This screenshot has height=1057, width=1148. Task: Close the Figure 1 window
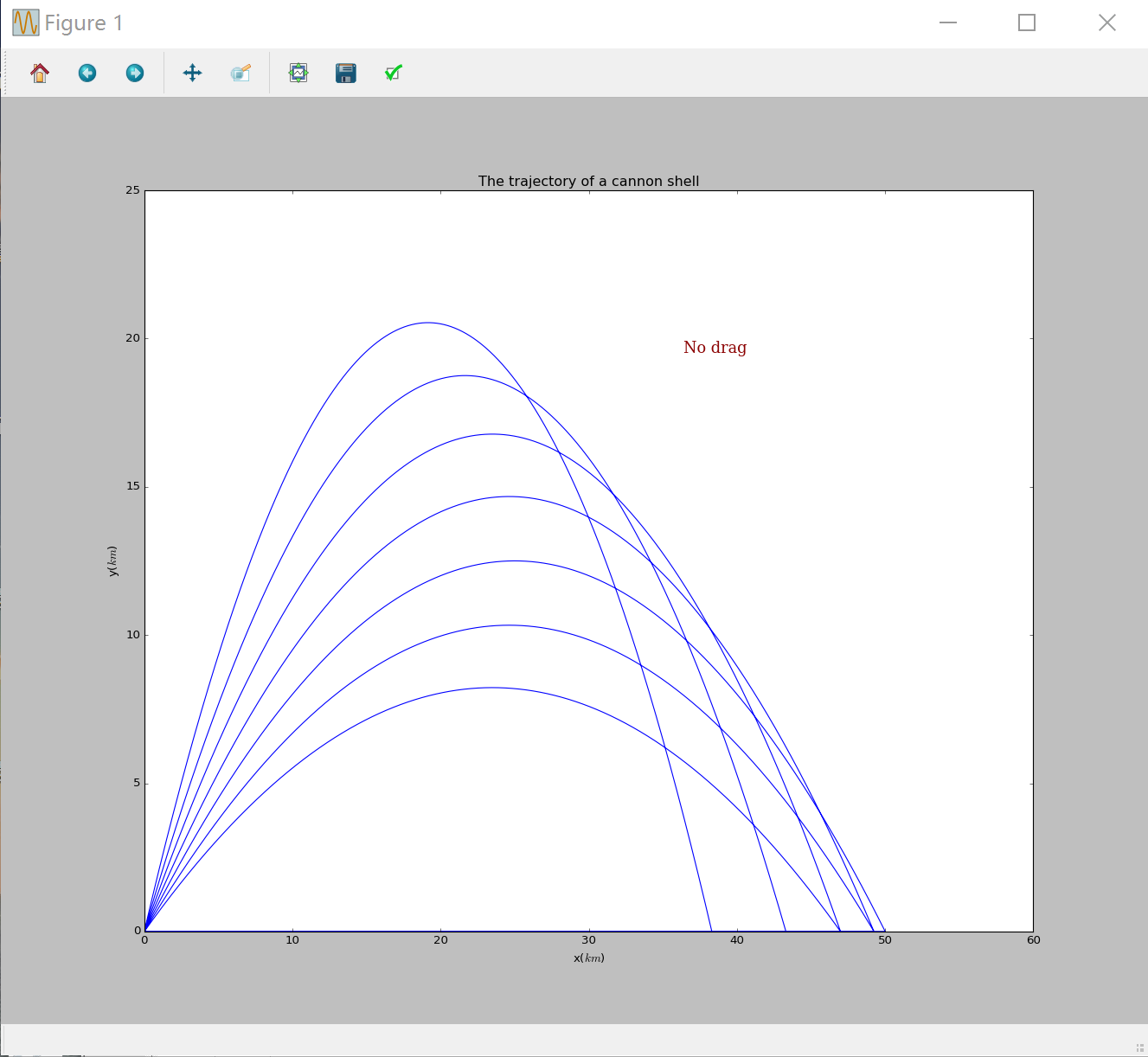(x=1107, y=22)
